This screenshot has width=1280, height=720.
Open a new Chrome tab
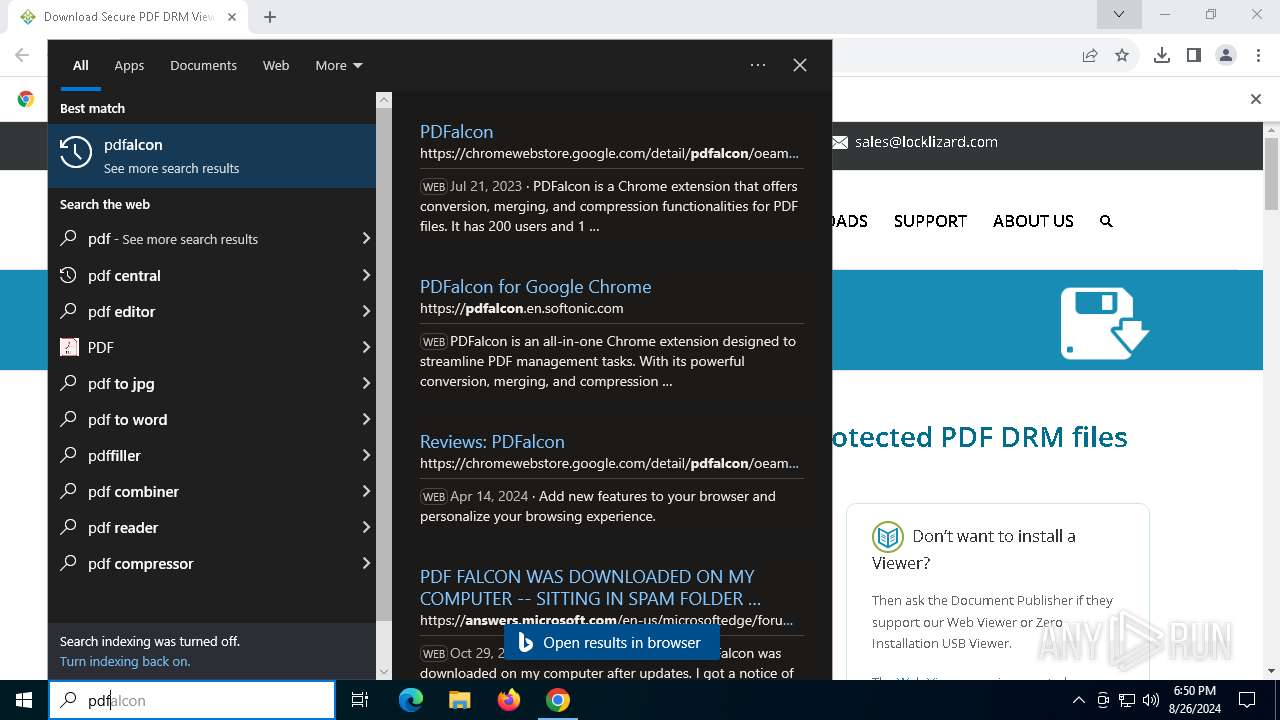[x=270, y=16]
